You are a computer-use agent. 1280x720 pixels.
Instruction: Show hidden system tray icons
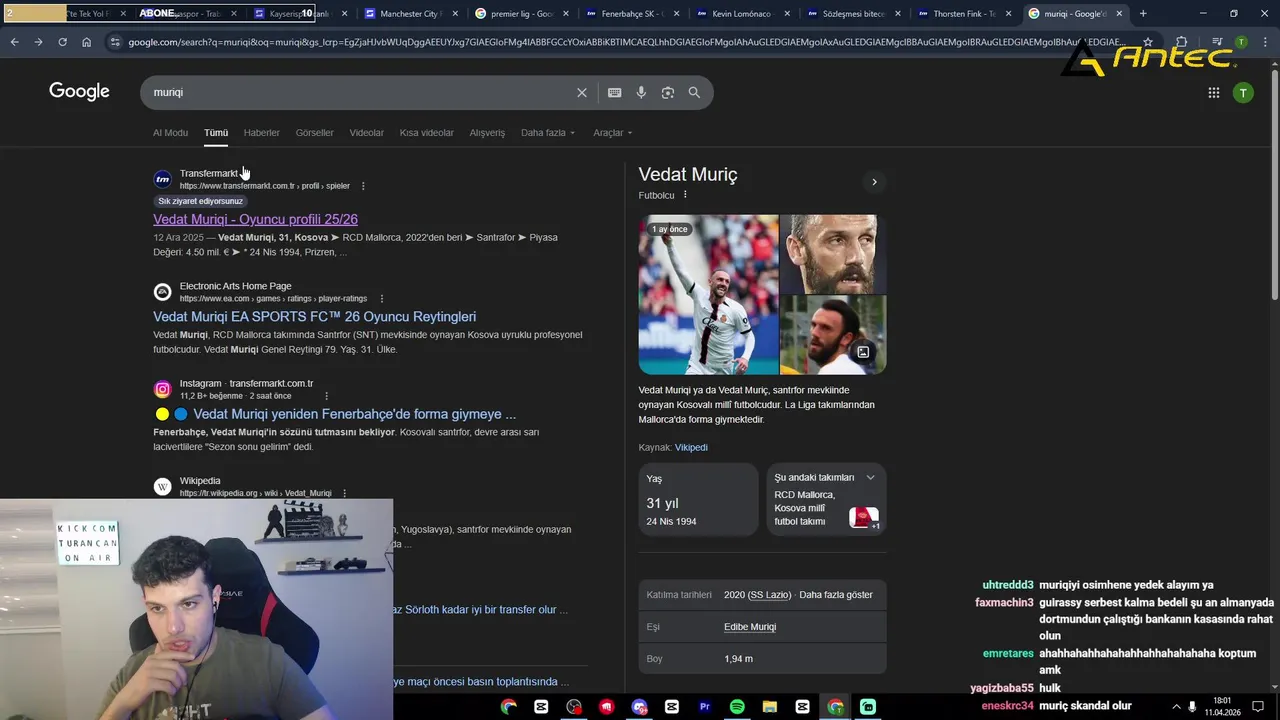[1176, 707]
